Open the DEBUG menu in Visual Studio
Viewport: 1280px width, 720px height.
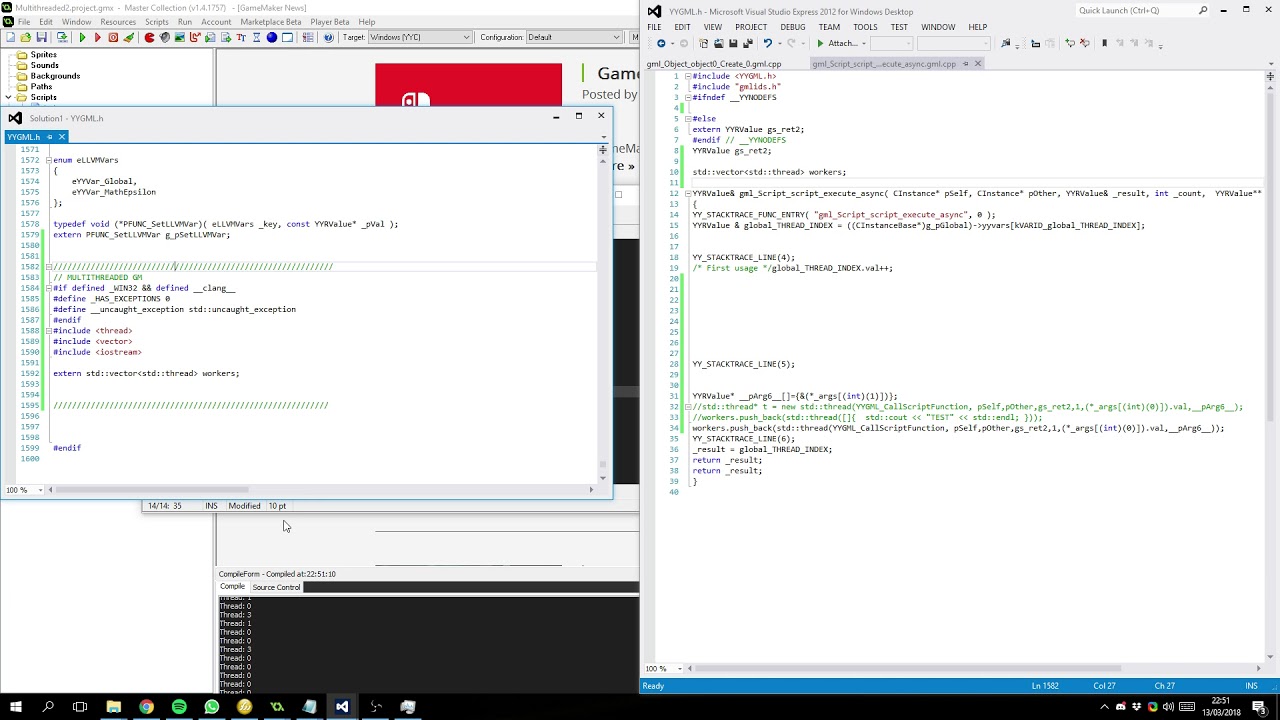point(793,27)
